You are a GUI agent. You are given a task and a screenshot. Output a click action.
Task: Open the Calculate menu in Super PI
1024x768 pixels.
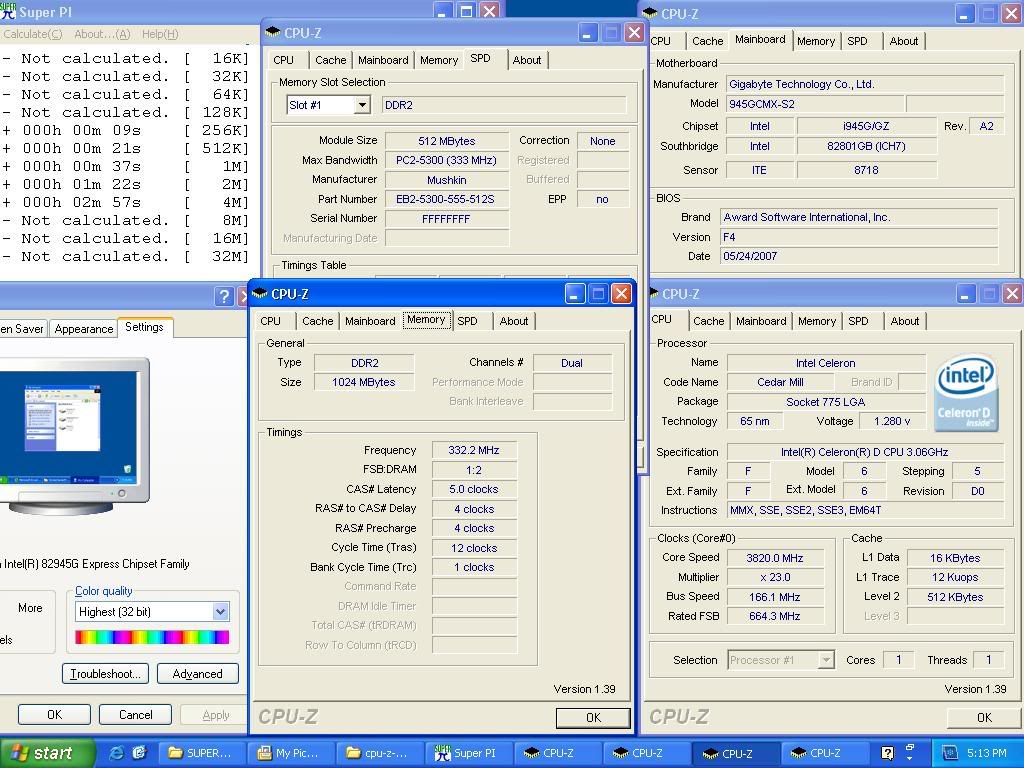click(33, 34)
